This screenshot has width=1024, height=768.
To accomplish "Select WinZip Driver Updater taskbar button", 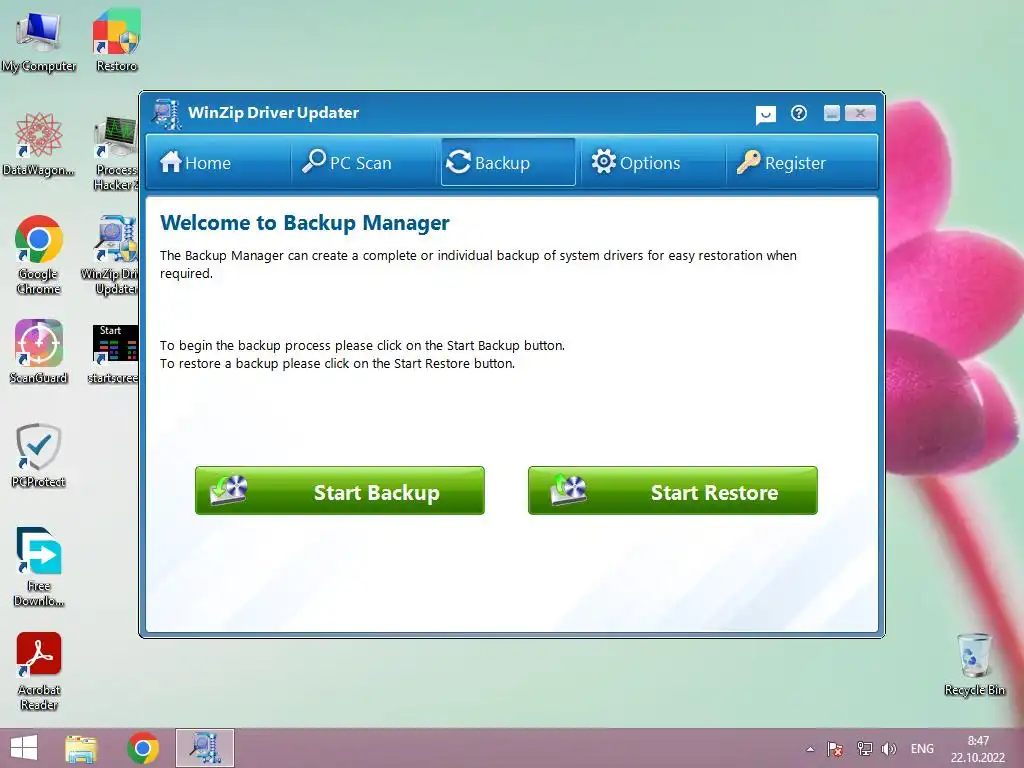I will pos(204,748).
